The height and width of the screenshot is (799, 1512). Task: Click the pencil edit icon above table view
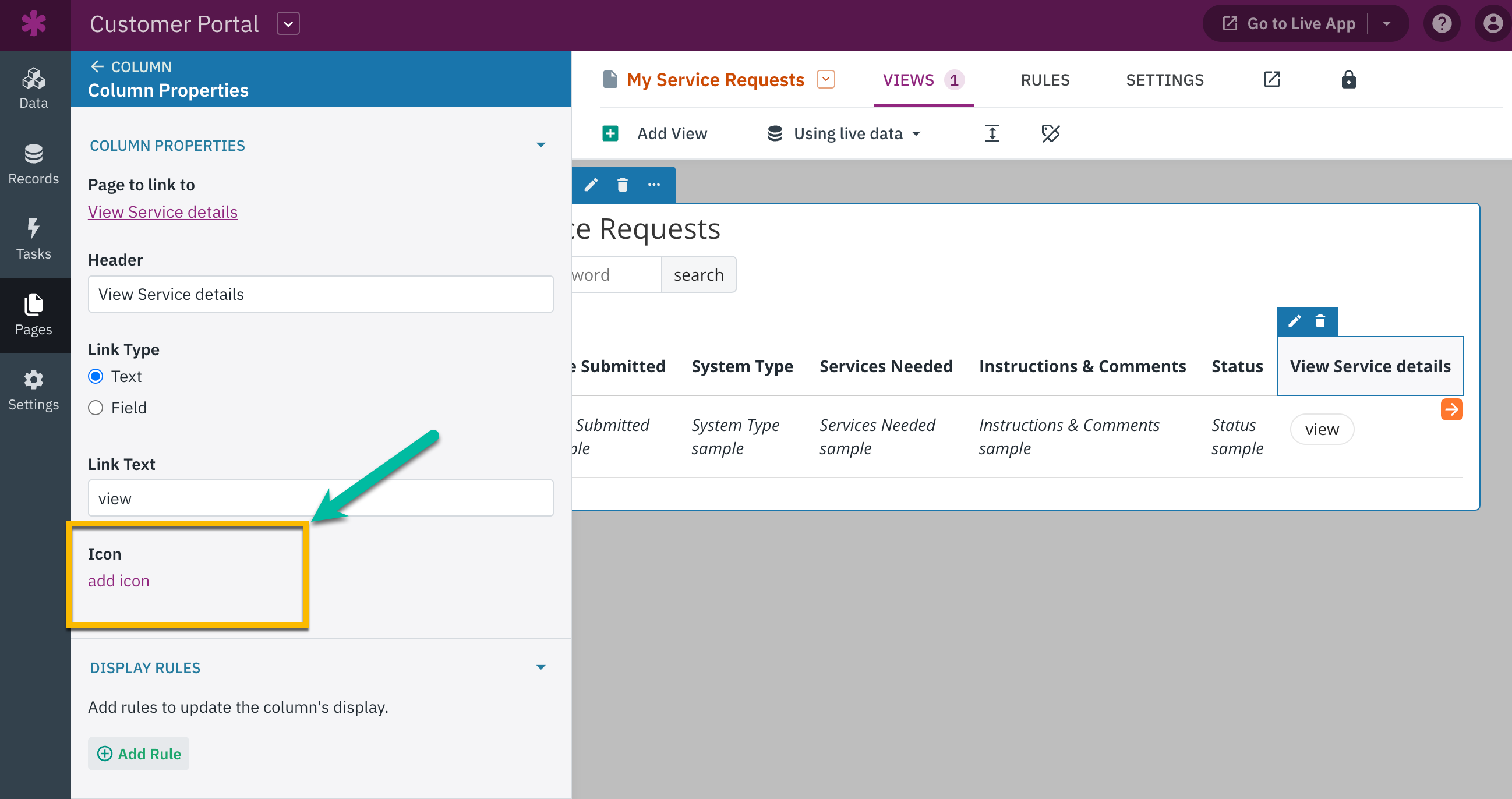click(x=591, y=185)
